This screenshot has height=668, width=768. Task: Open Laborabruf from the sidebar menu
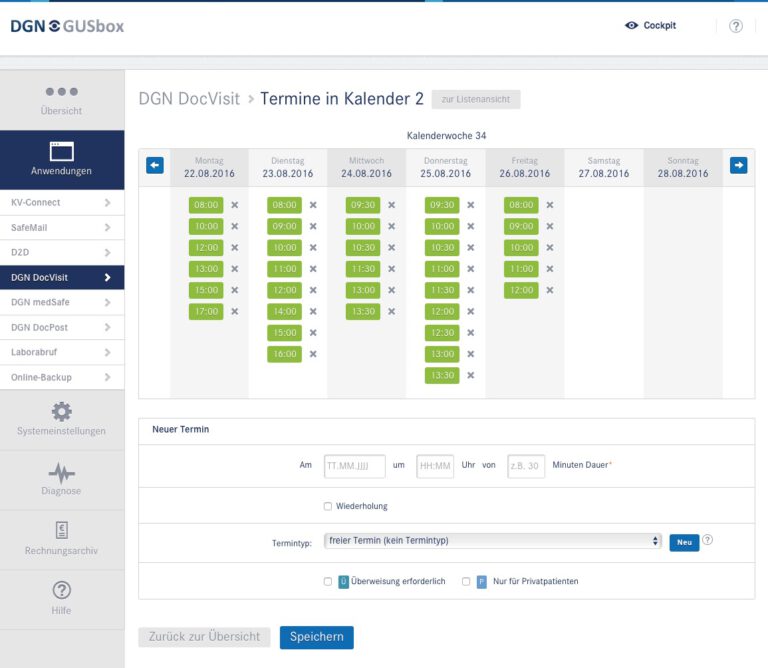(x=62, y=352)
